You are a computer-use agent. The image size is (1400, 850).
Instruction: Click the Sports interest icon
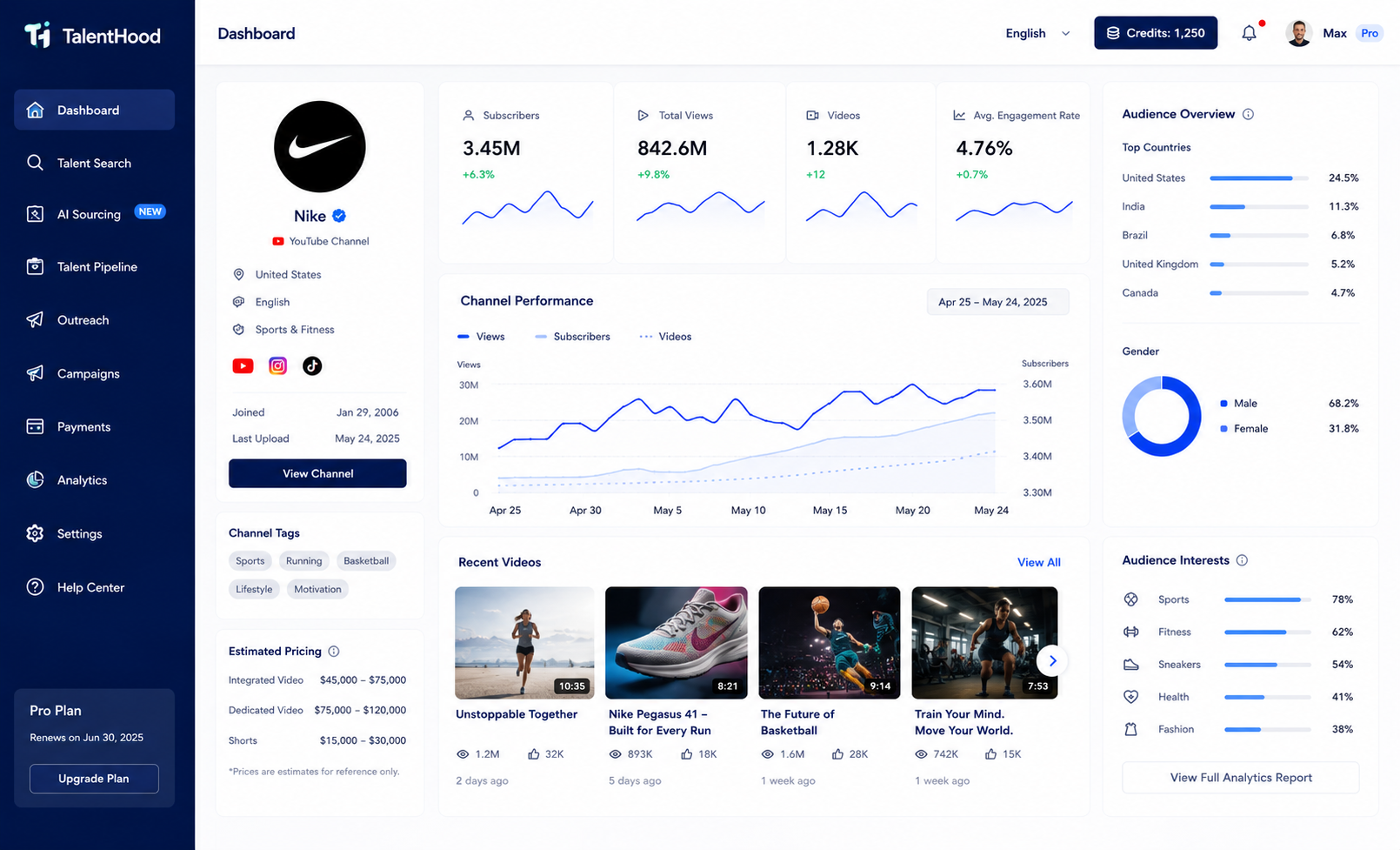click(1130, 599)
